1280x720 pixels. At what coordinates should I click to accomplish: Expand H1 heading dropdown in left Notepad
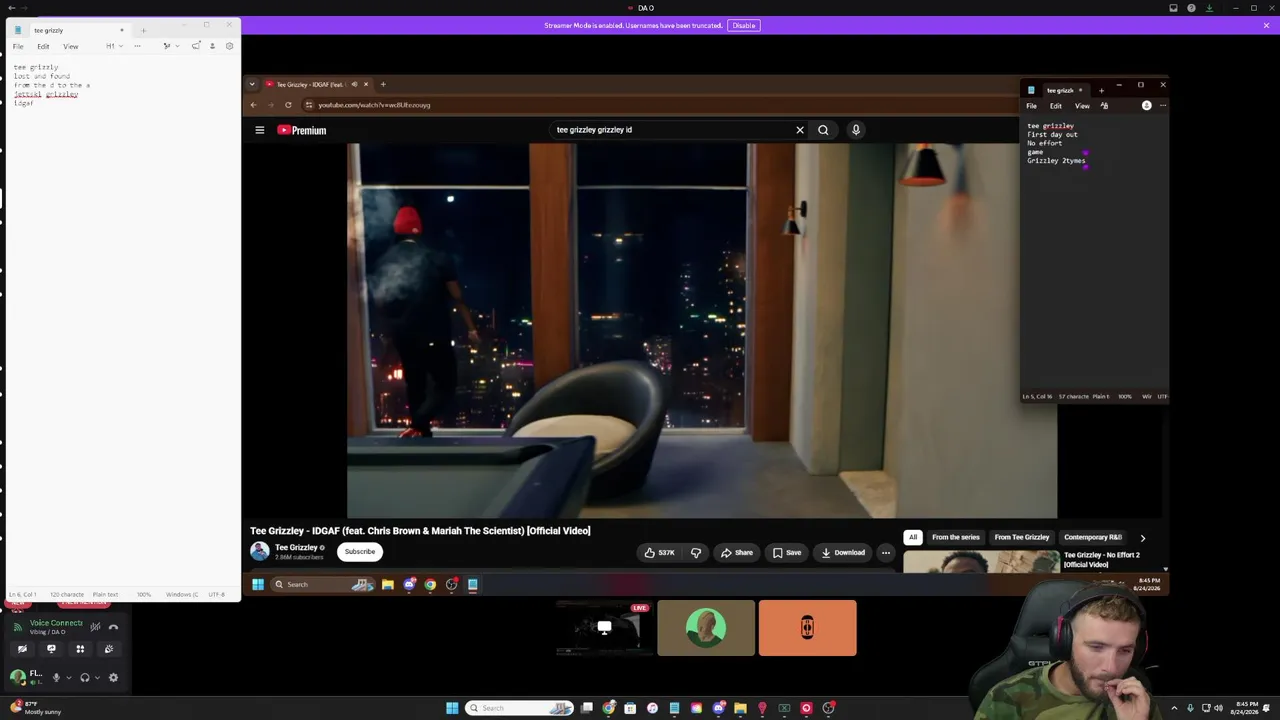114,46
